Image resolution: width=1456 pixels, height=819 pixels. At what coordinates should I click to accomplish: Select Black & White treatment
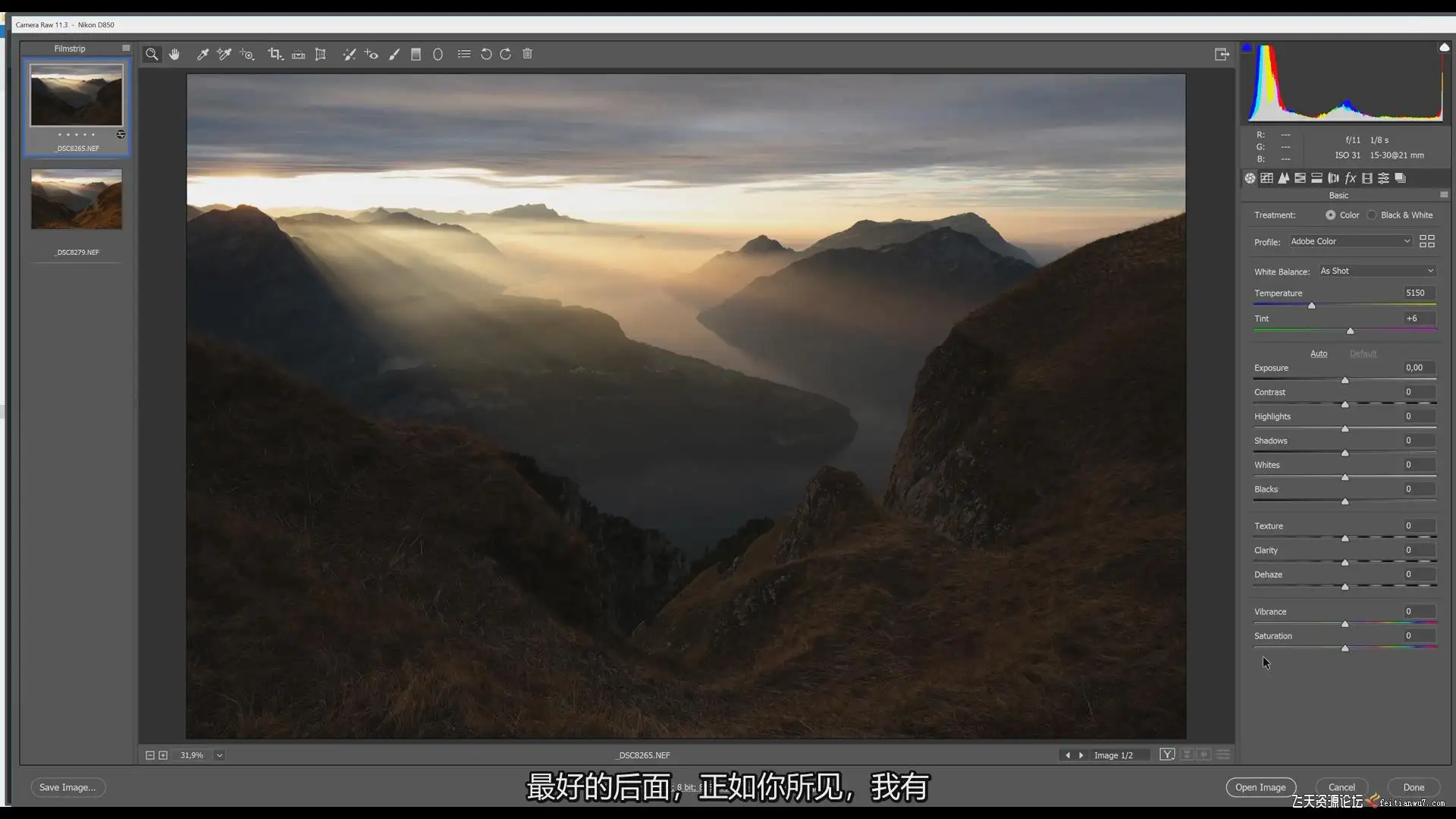coord(1372,215)
